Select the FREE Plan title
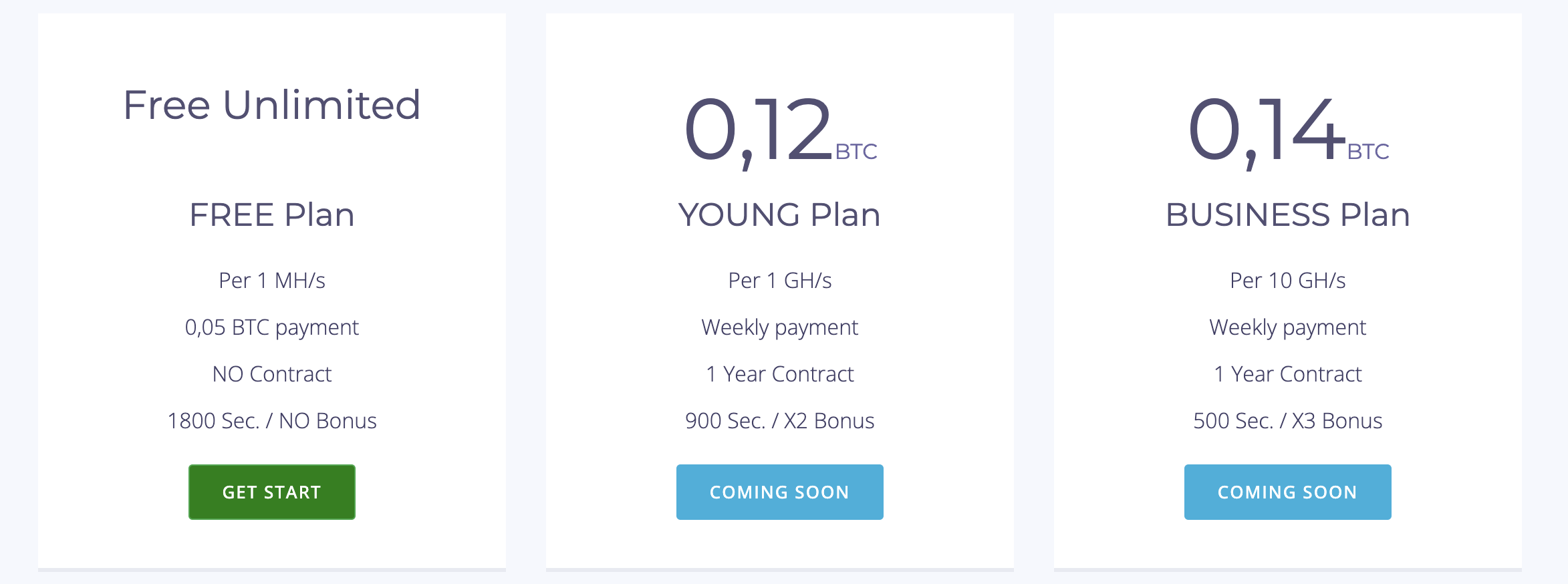This screenshot has width=1568, height=584. coord(271,214)
